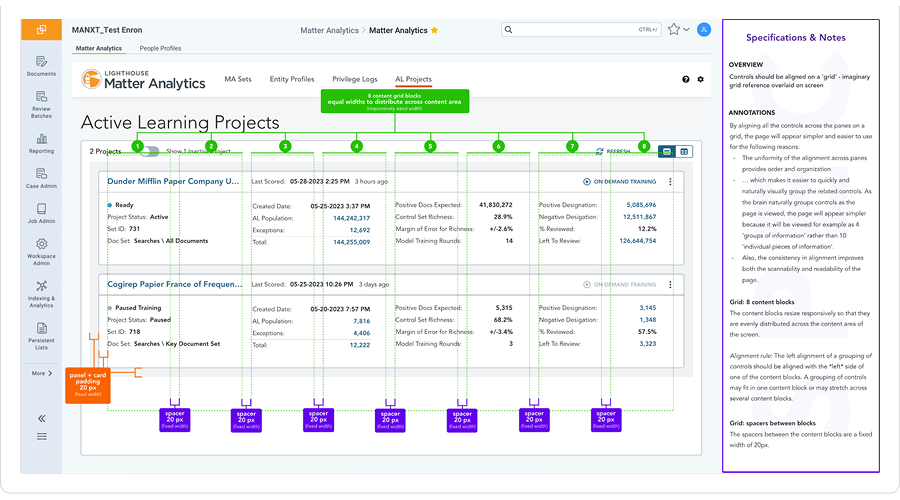Screen dimensions: 900x500
Task: Open Privilege Logs tab
Action: coord(355,79)
